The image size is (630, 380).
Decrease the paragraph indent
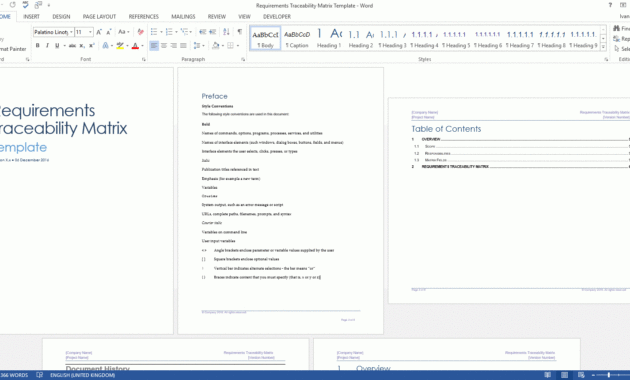pos(203,32)
